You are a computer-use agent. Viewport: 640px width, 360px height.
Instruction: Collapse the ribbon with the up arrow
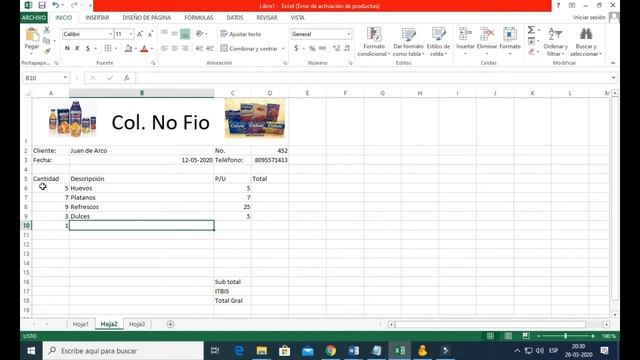pyautogui.click(x=613, y=63)
